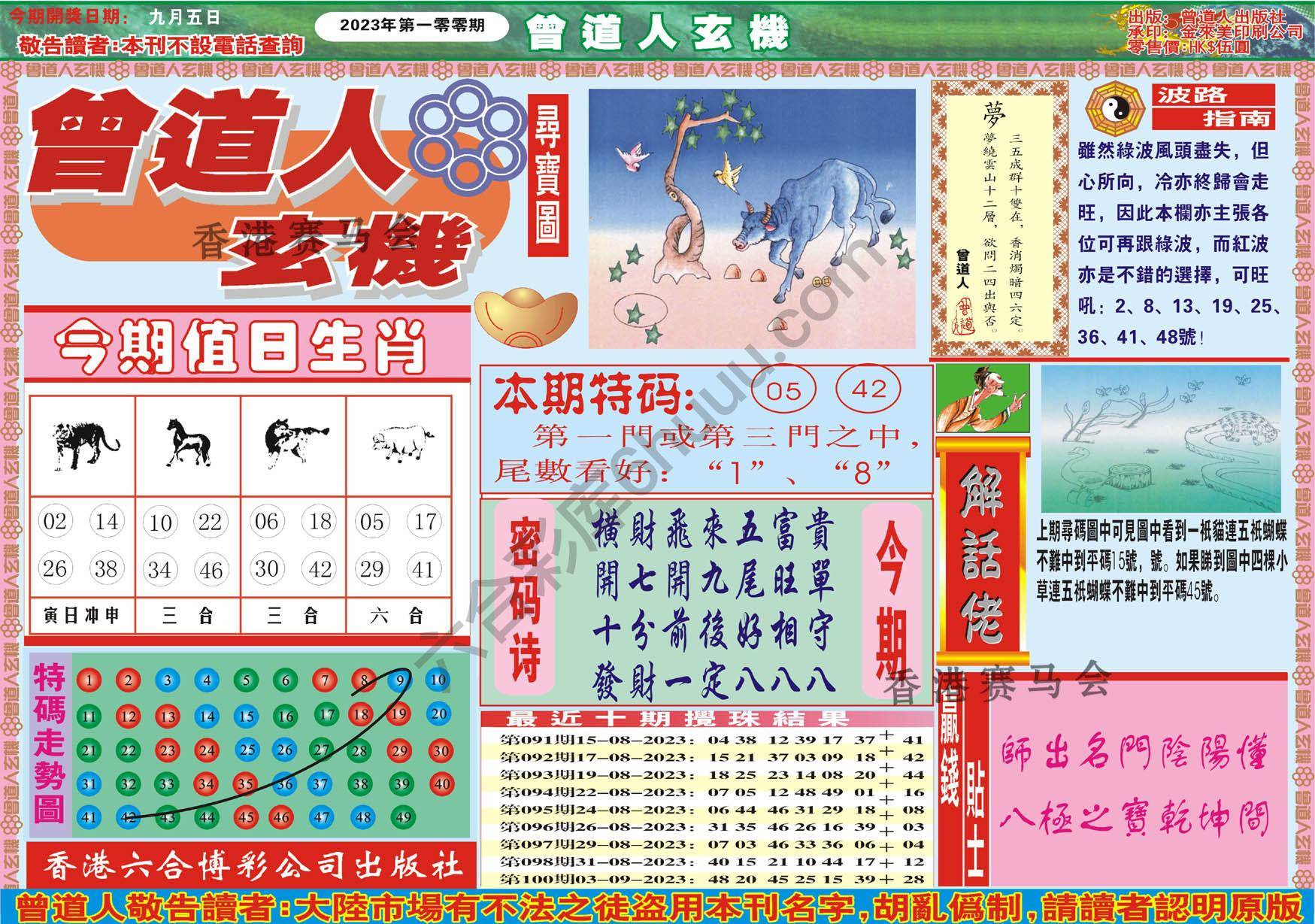Click number 17 under the ox
The height and width of the screenshot is (924, 1315).
[425, 522]
